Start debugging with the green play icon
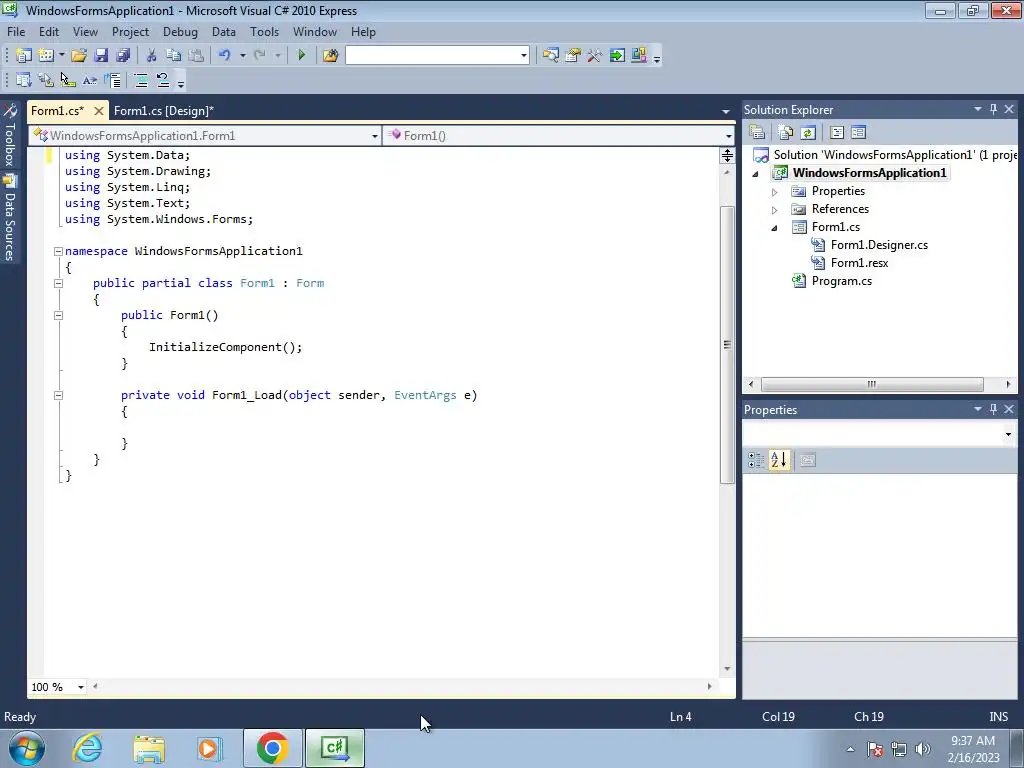This screenshot has height=768, width=1024. tap(302, 56)
